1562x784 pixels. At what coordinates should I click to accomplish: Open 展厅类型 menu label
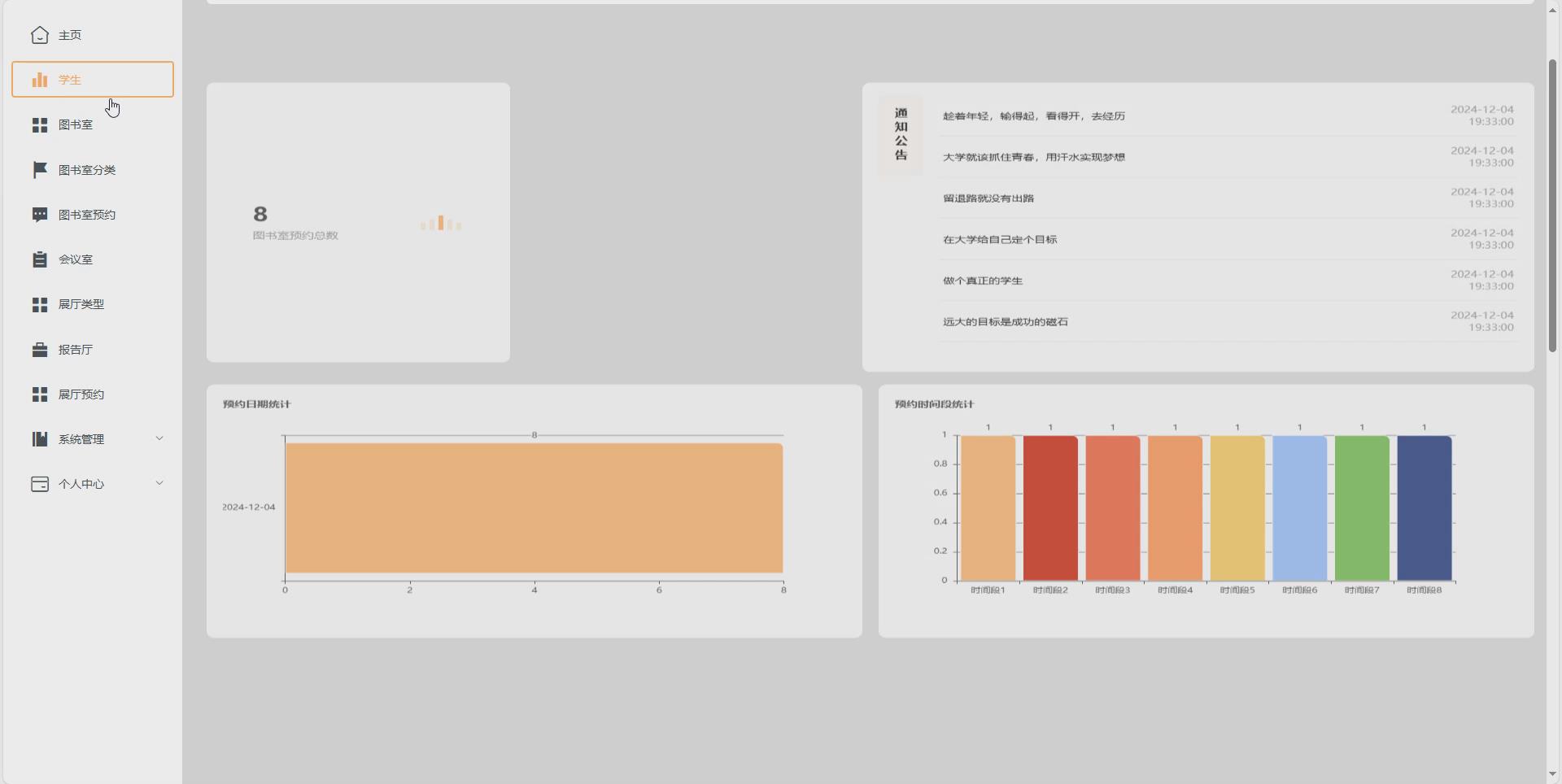click(81, 304)
